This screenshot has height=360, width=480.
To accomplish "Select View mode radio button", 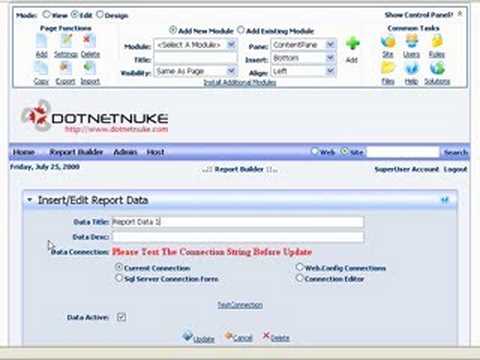I will coord(47,14).
